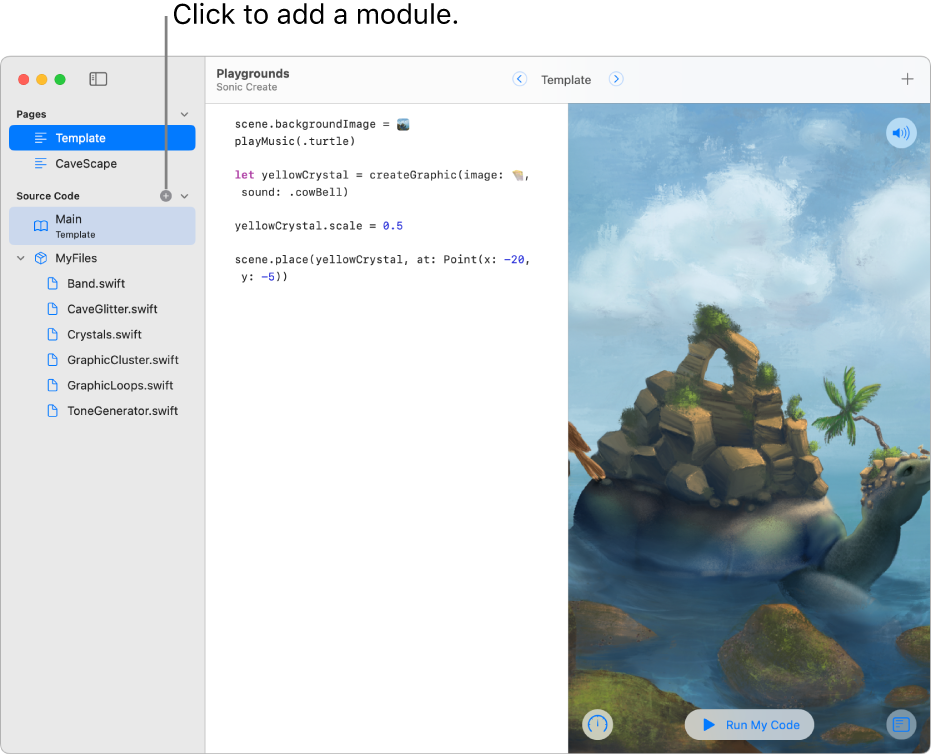Collapse the Source Code section chevron
The image size is (932, 756).
(184, 196)
